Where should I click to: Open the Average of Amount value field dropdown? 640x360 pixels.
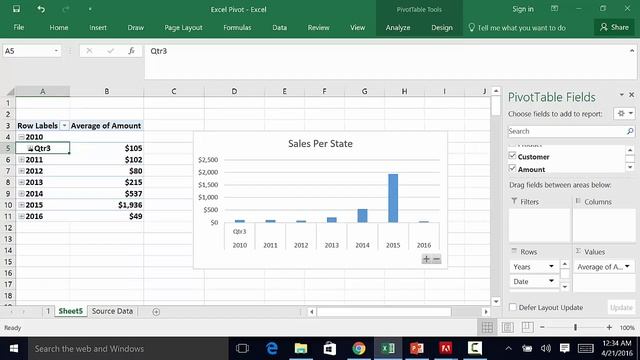tap(627, 267)
